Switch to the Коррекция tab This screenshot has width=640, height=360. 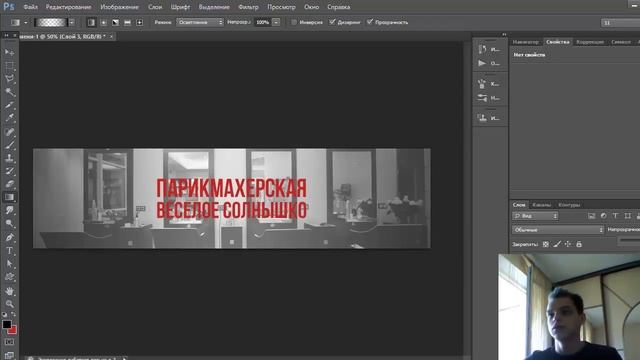tap(590, 42)
